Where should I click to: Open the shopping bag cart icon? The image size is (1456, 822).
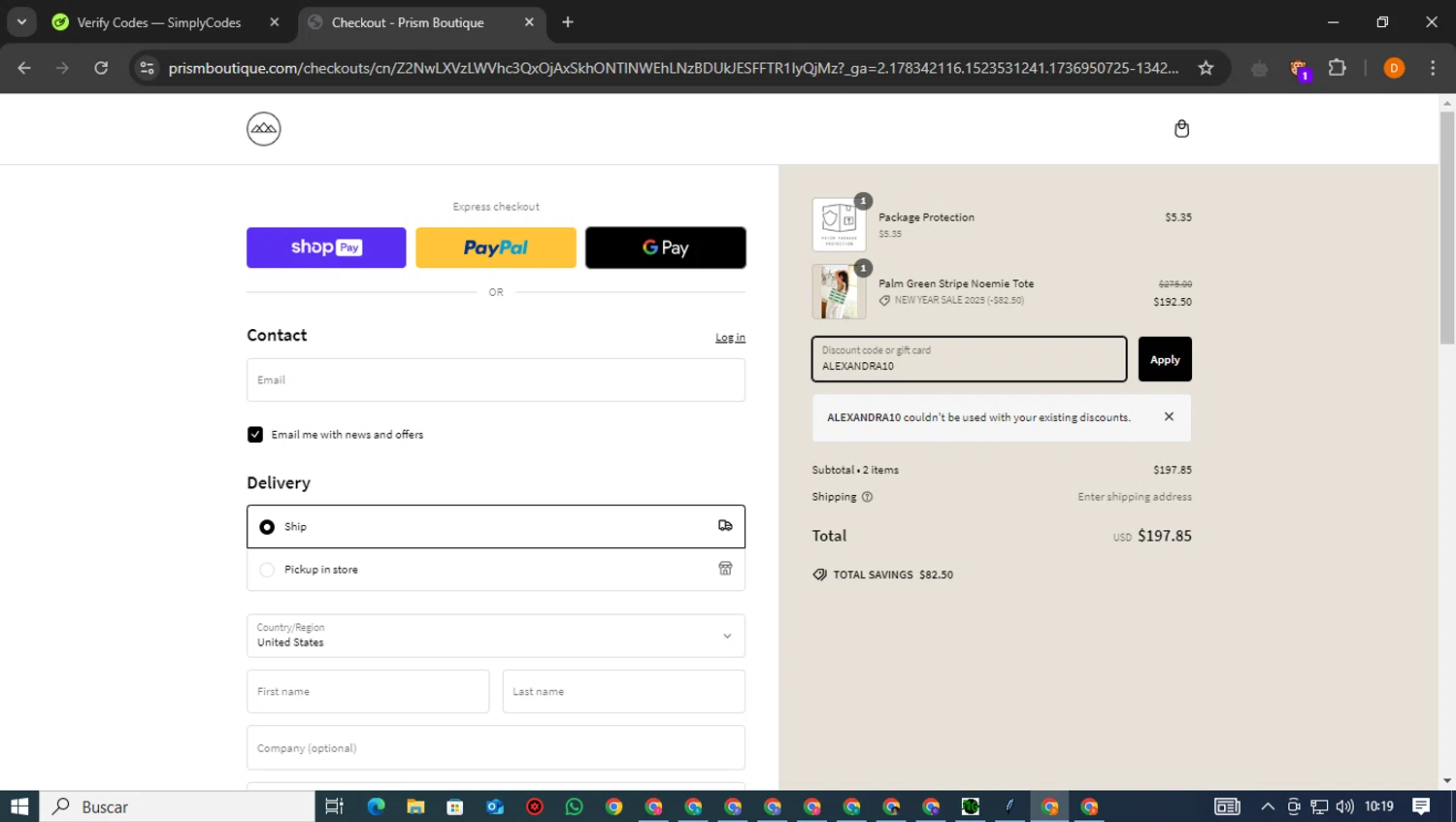point(1181,128)
